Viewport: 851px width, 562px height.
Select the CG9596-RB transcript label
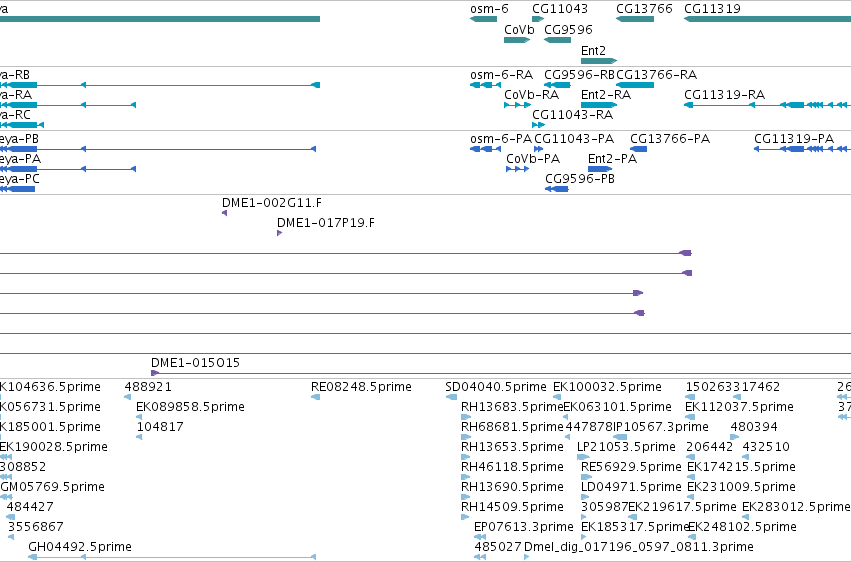579,75
